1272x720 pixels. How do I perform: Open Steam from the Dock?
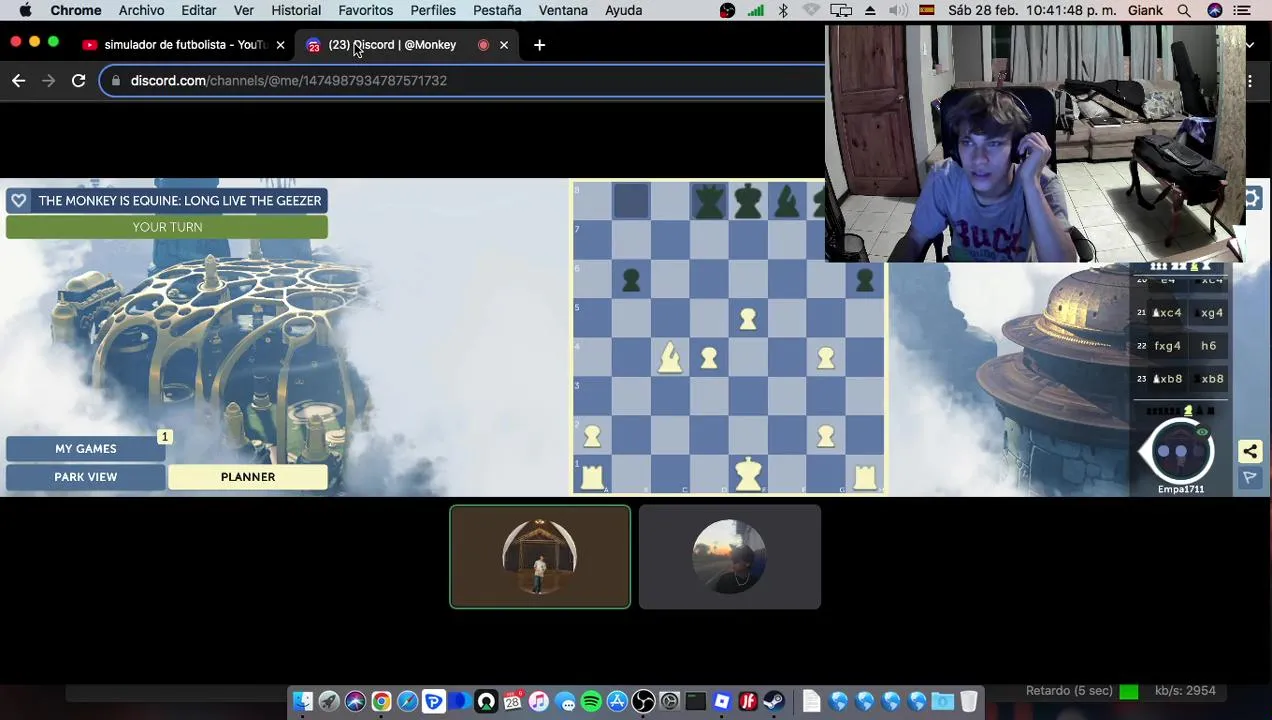click(x=774, y=702)
